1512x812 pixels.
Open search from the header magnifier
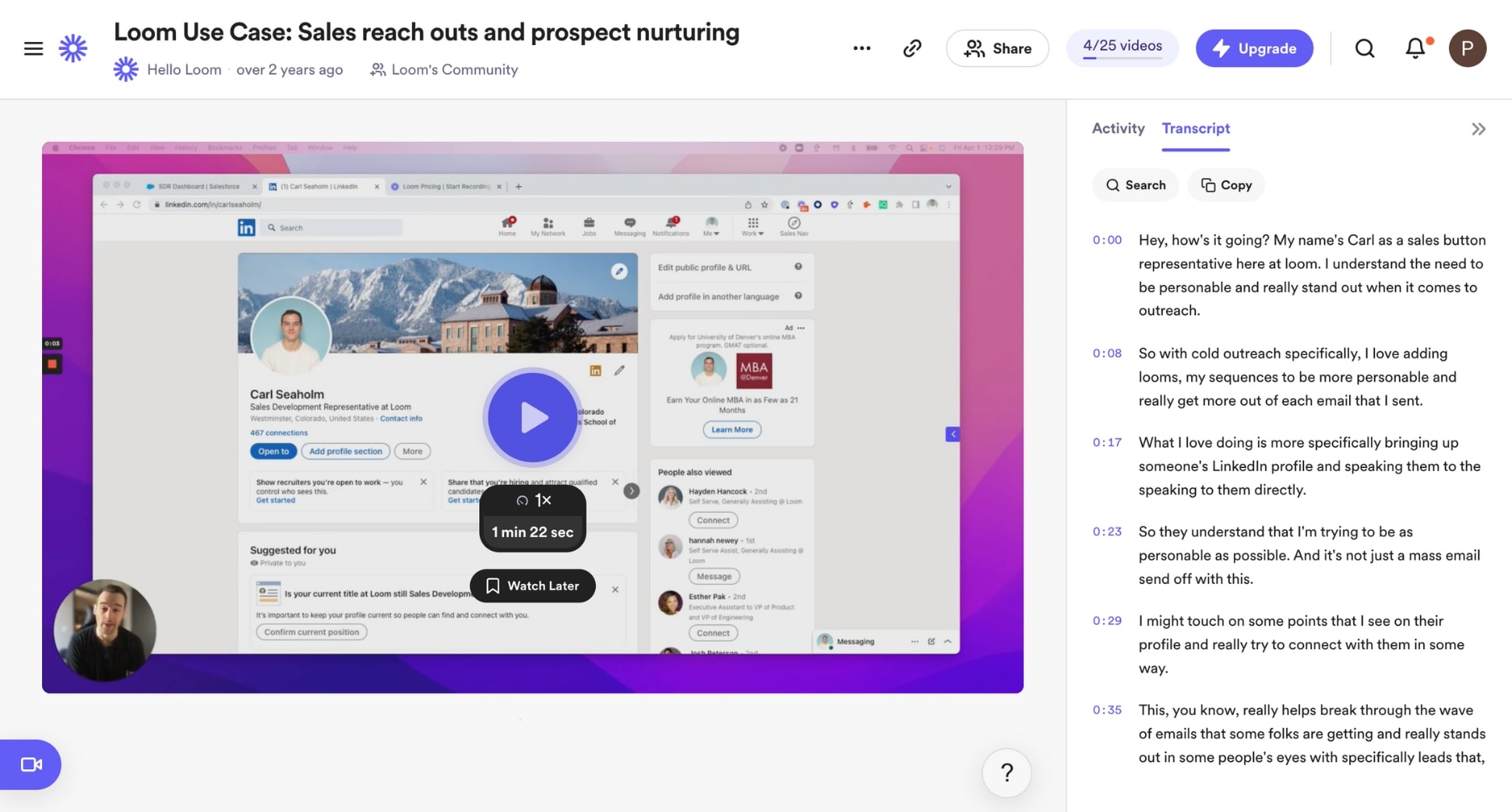click(1365, 48)
